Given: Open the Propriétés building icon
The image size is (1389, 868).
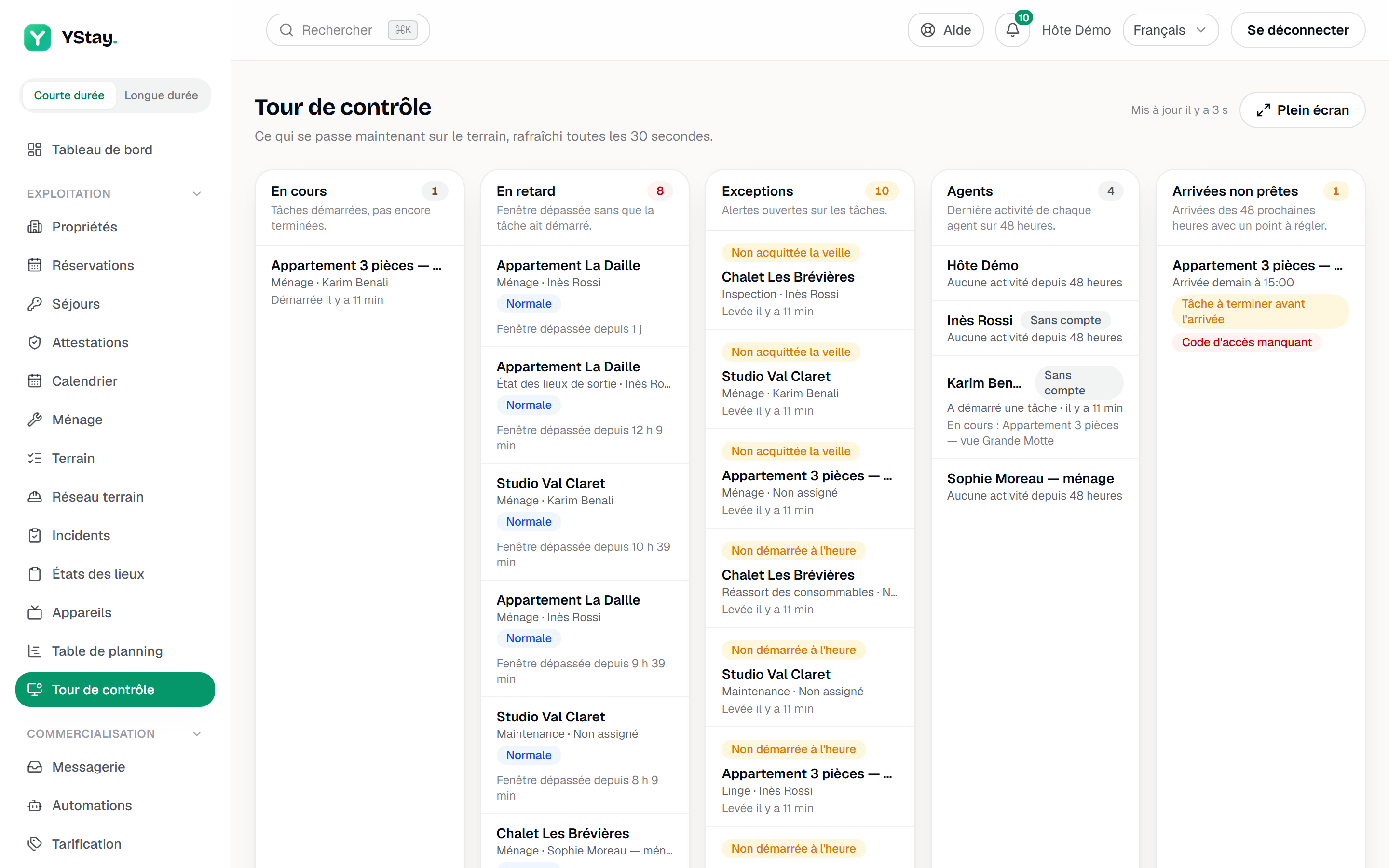Looking at the screenshot, I should (x=34, y=227).
